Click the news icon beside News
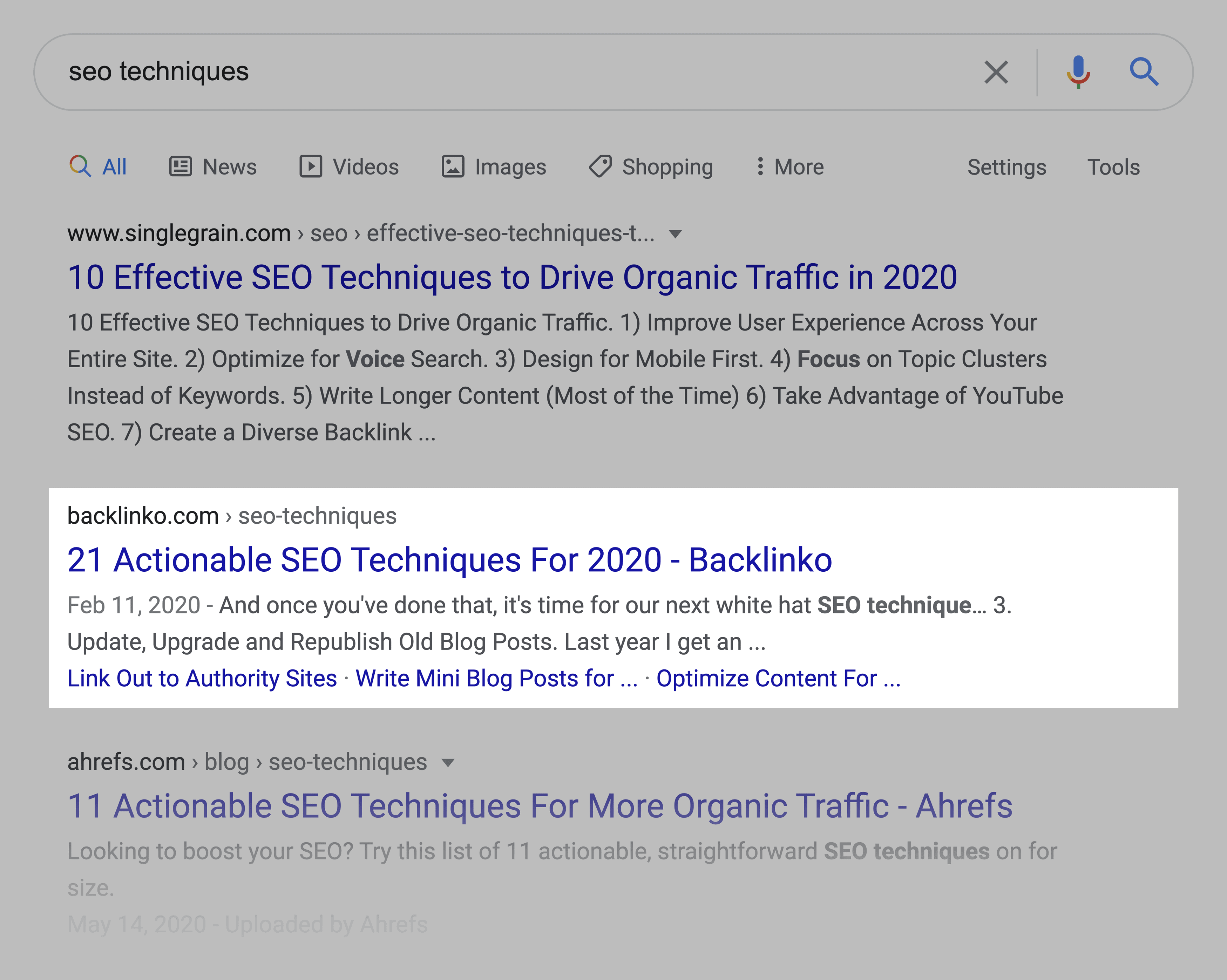This screenshot has height=980, width=1227. pyautogui.click(x=181, y=167)
